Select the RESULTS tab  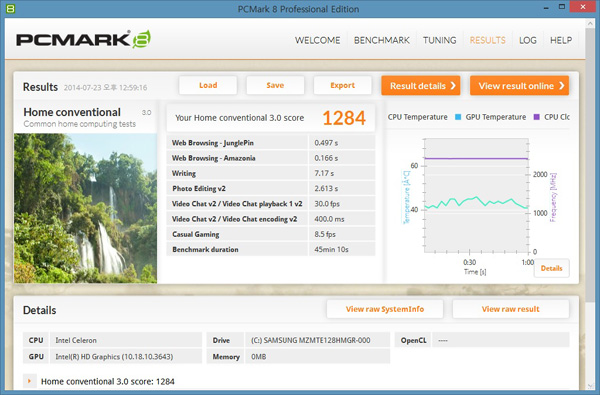(x=488, y=40)
